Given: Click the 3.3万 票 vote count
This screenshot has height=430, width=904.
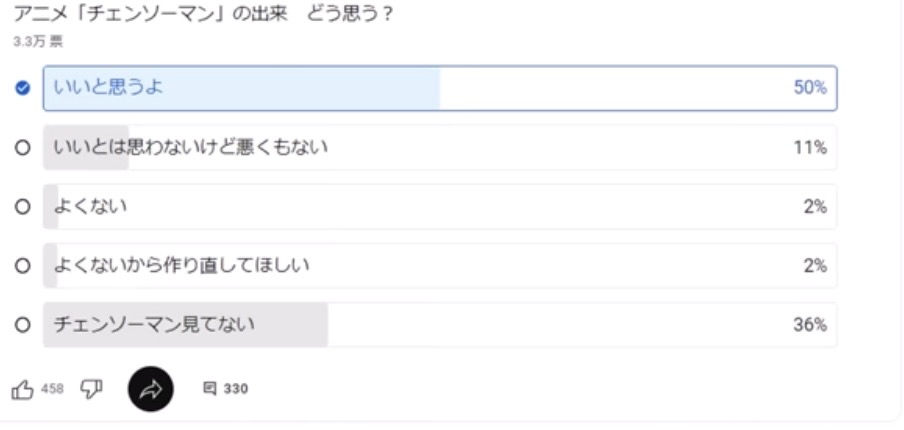Looking at the screenshot, I should tap(38, 42).
